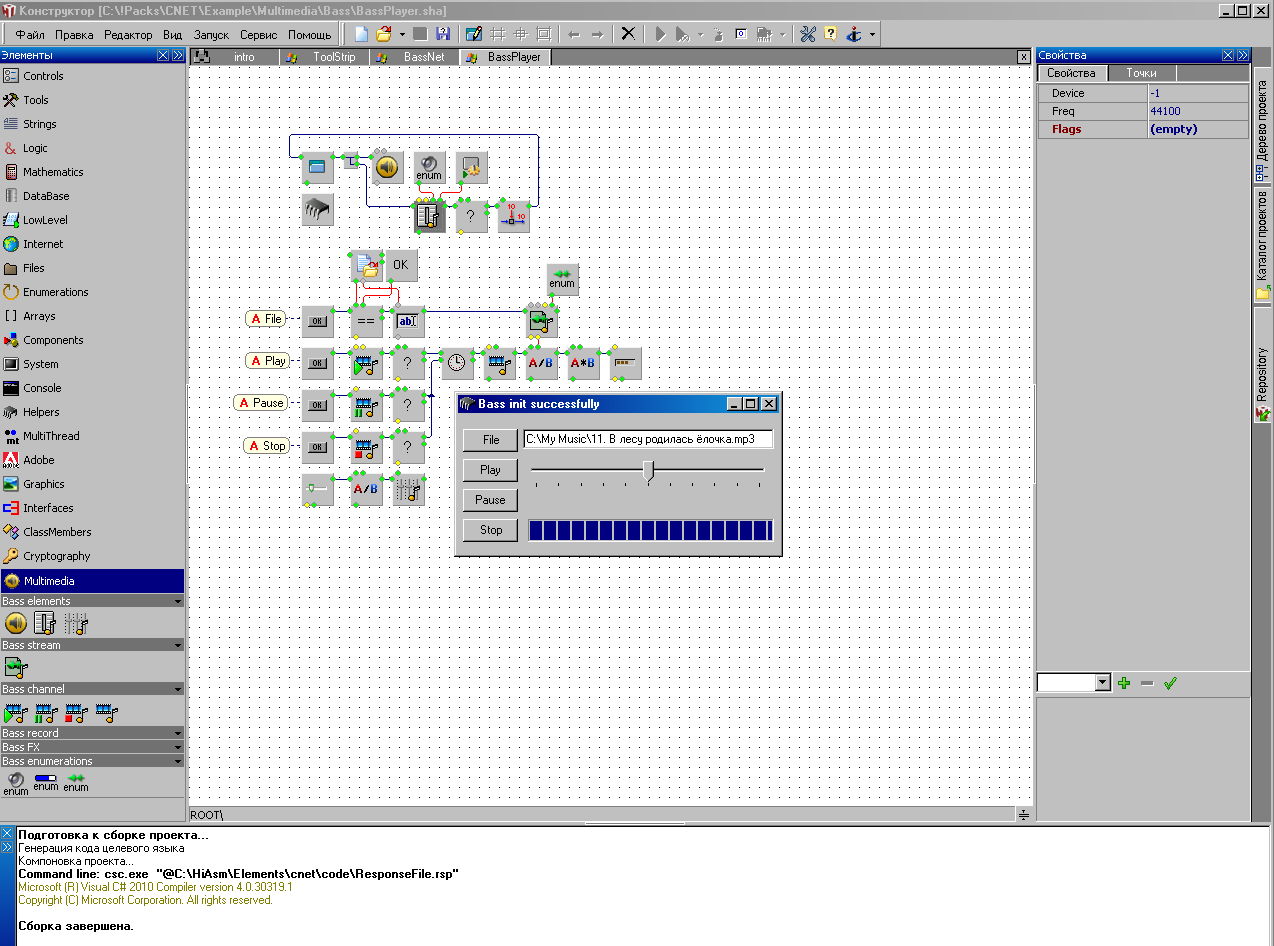Select the Bass channel play element icon
Viewport: 1274px width, 946px height.
click(15, 713)
